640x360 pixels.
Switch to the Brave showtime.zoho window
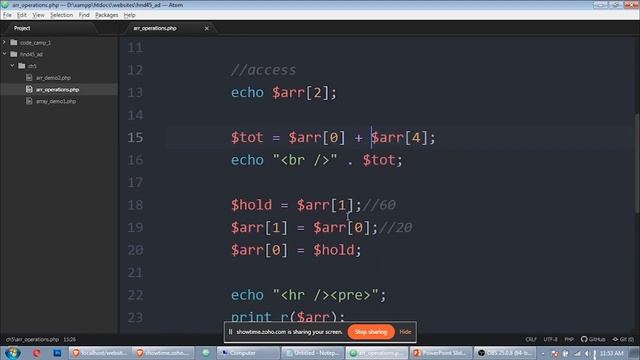click(164, 353)
